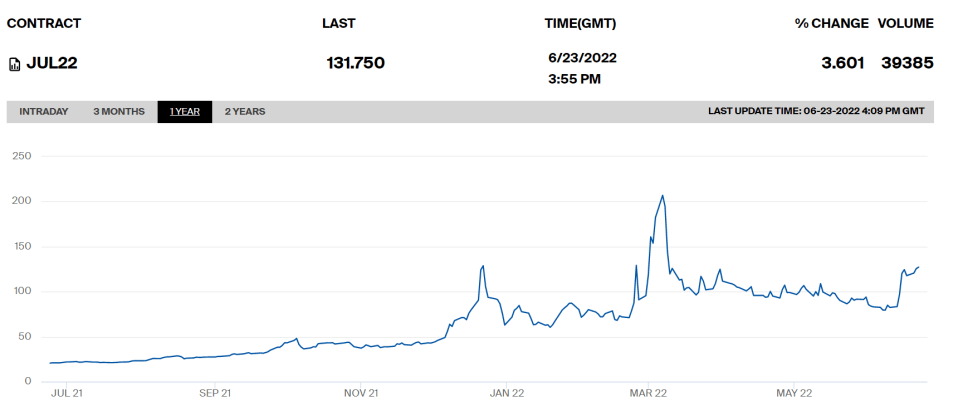Open the chart icon beside JUL22
The width and height of the screenshot is (958, 406).
point(15,64)
